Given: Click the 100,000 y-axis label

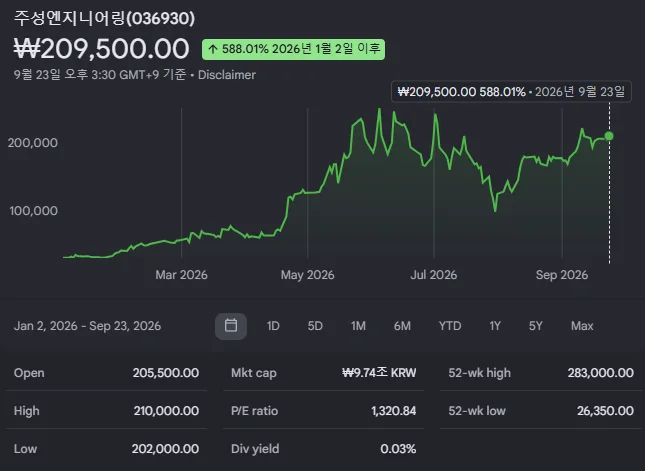Looking at the screenshot, I should click(33, 211).
